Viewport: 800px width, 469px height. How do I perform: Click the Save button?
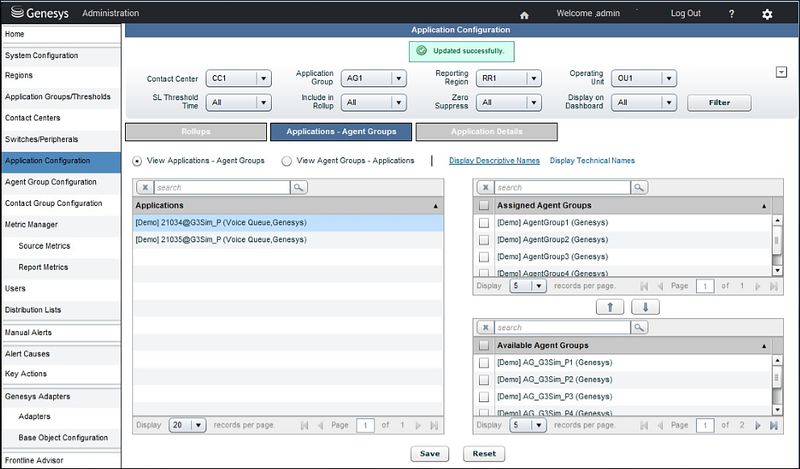click(x=430, y=454)
